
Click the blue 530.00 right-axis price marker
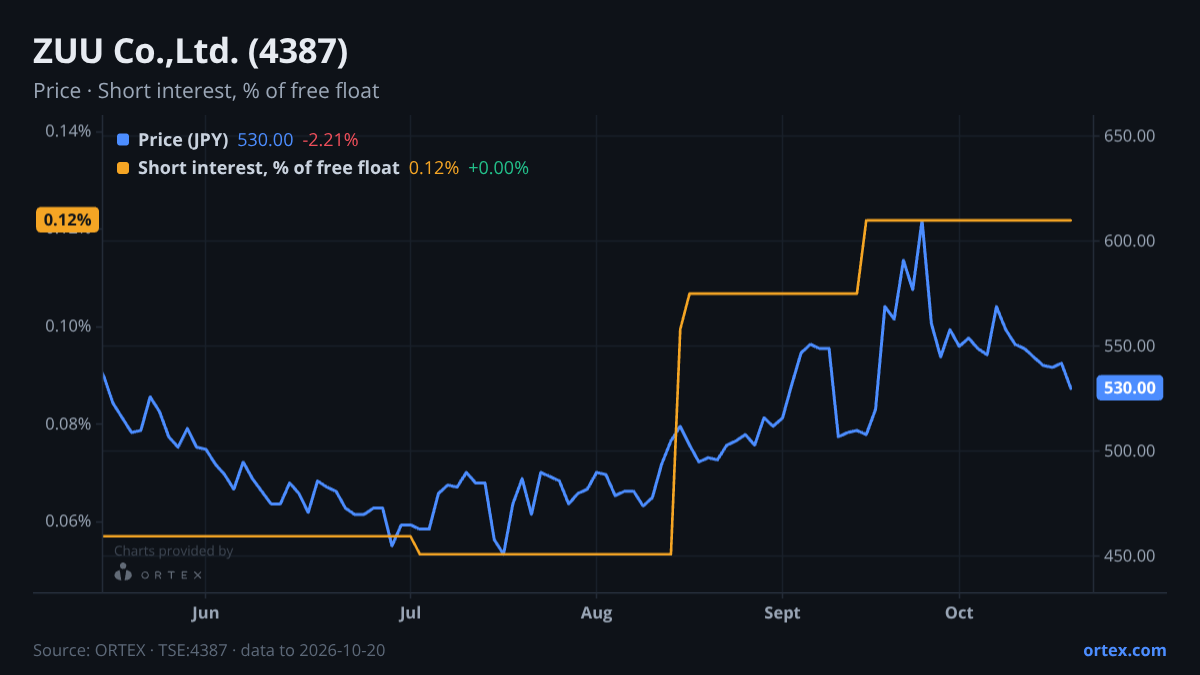coord(1130,388)
